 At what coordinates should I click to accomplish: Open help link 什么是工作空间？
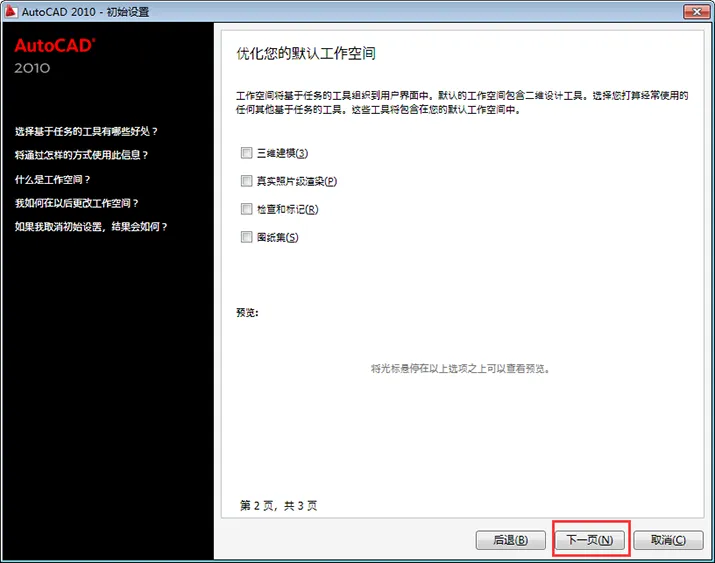(52, 180)
